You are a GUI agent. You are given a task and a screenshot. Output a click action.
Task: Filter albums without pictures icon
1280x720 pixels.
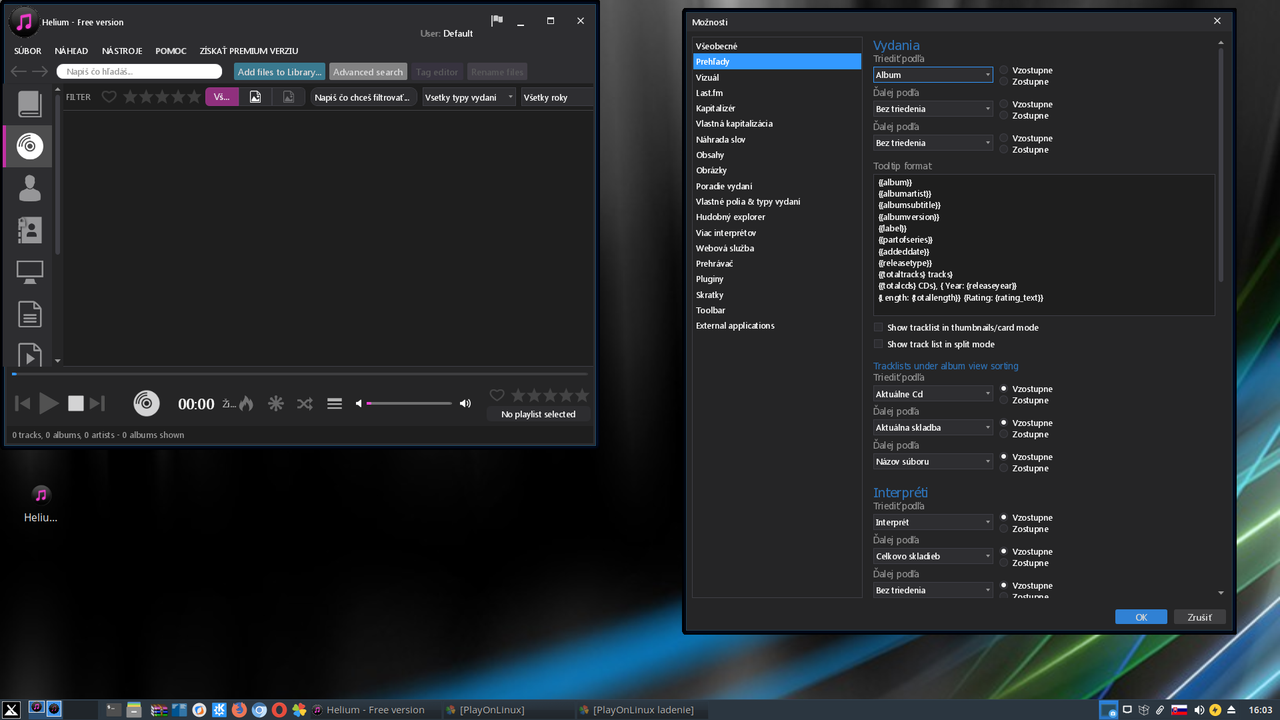[x=288, y=97]
